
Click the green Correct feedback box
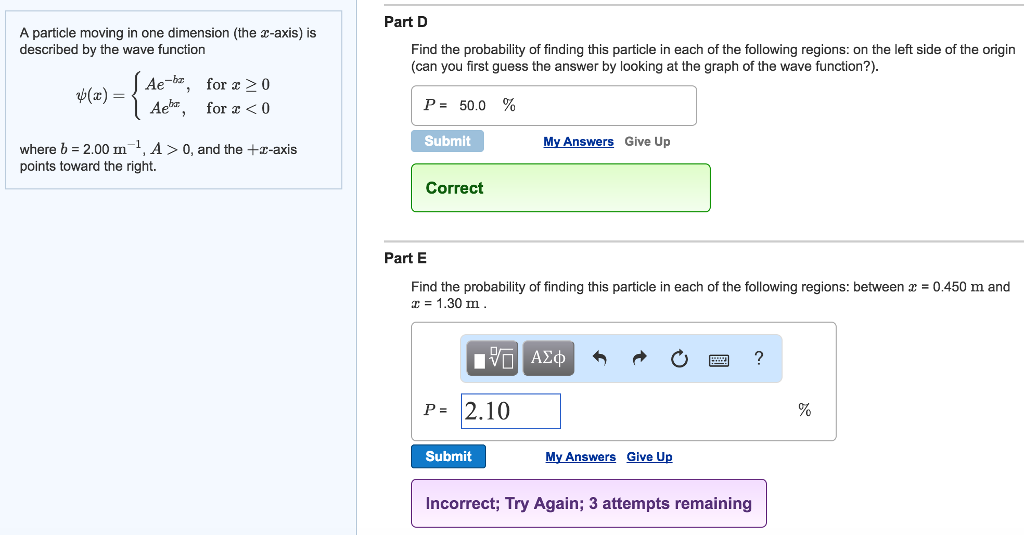pos(560,188)
